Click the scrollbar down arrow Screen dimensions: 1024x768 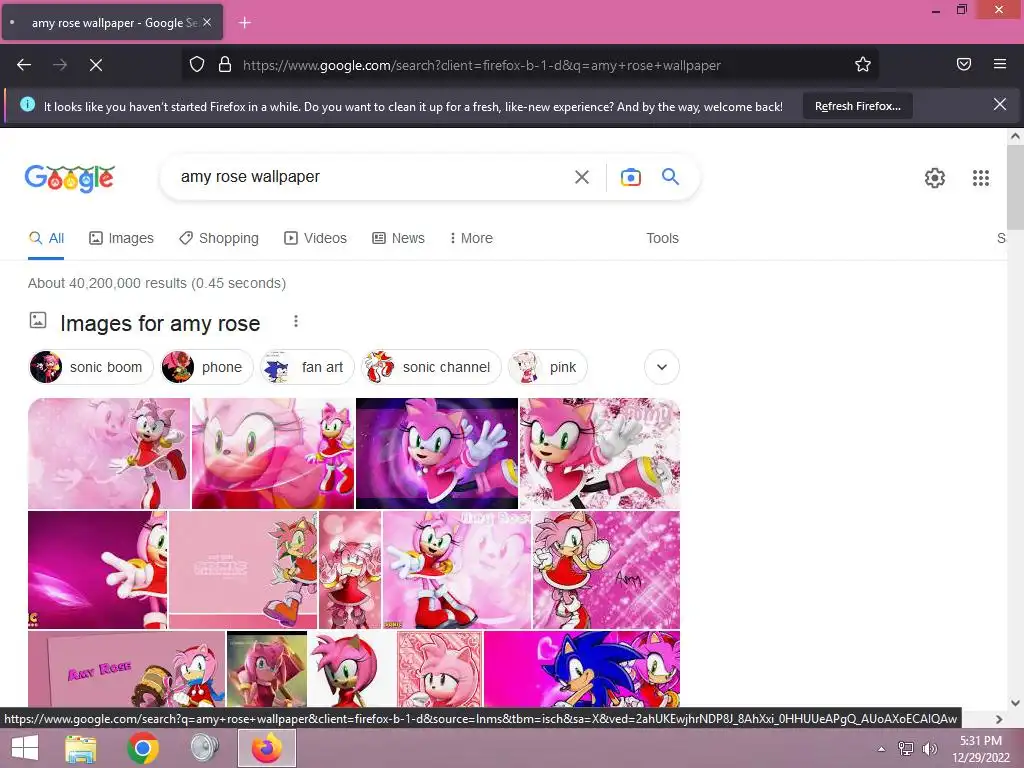pos(1015,703)
